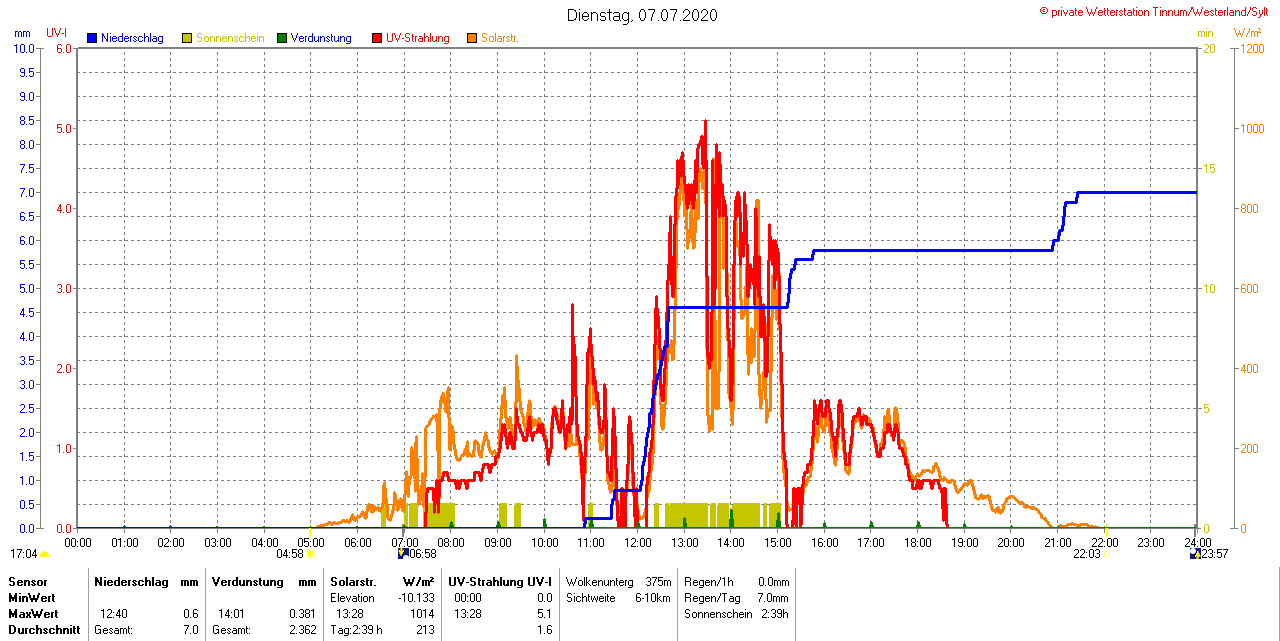Click the moon icon beside 23:57
1280x641 pixels.
[x=1194, y=553]
